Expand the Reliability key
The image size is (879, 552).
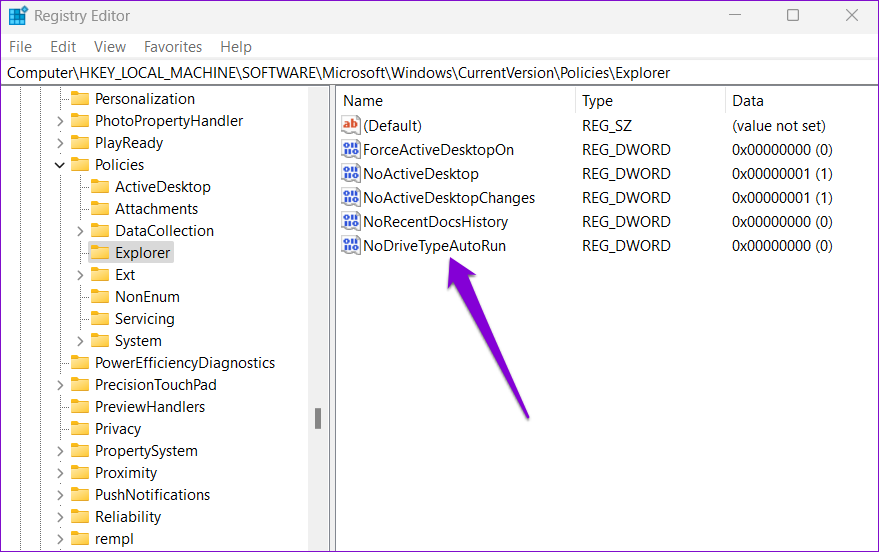point(60,517)
